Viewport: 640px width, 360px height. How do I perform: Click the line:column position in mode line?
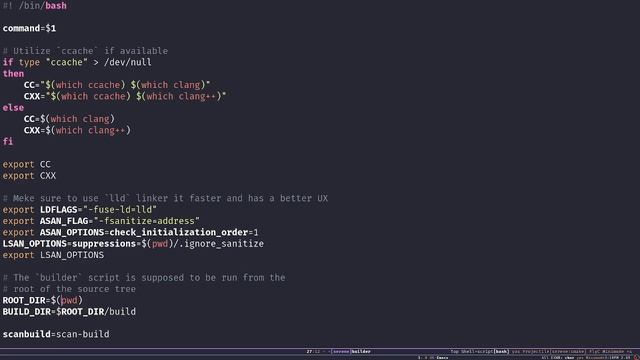313,351
